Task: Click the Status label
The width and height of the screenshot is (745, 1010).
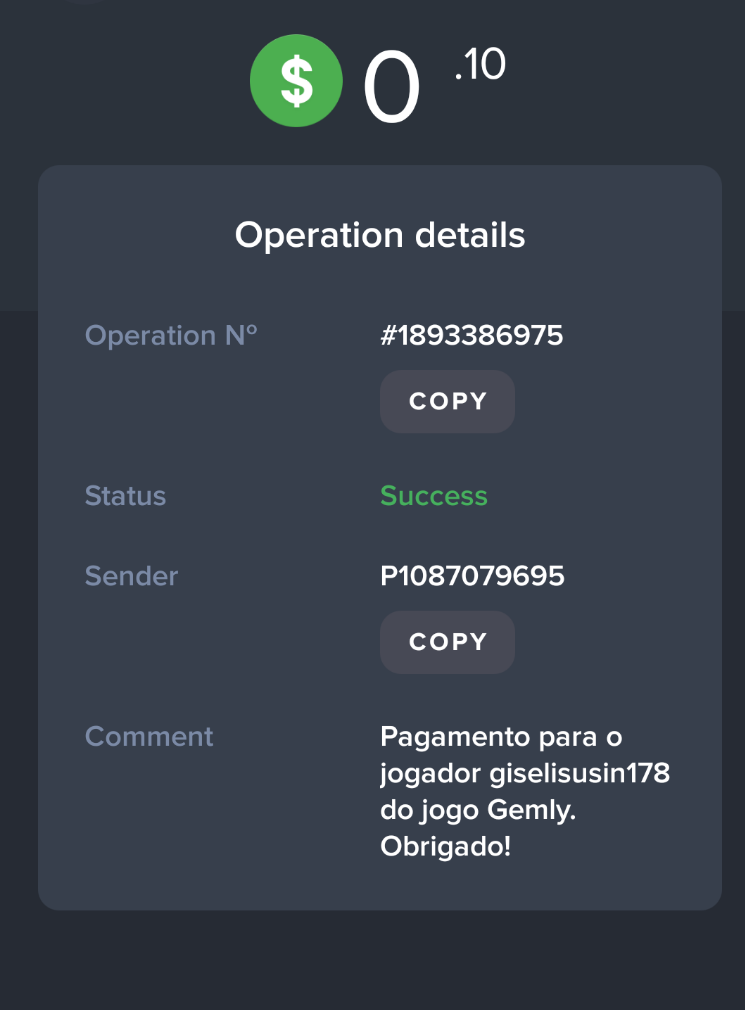Action: pyautogui.click(x=126, y=496)
